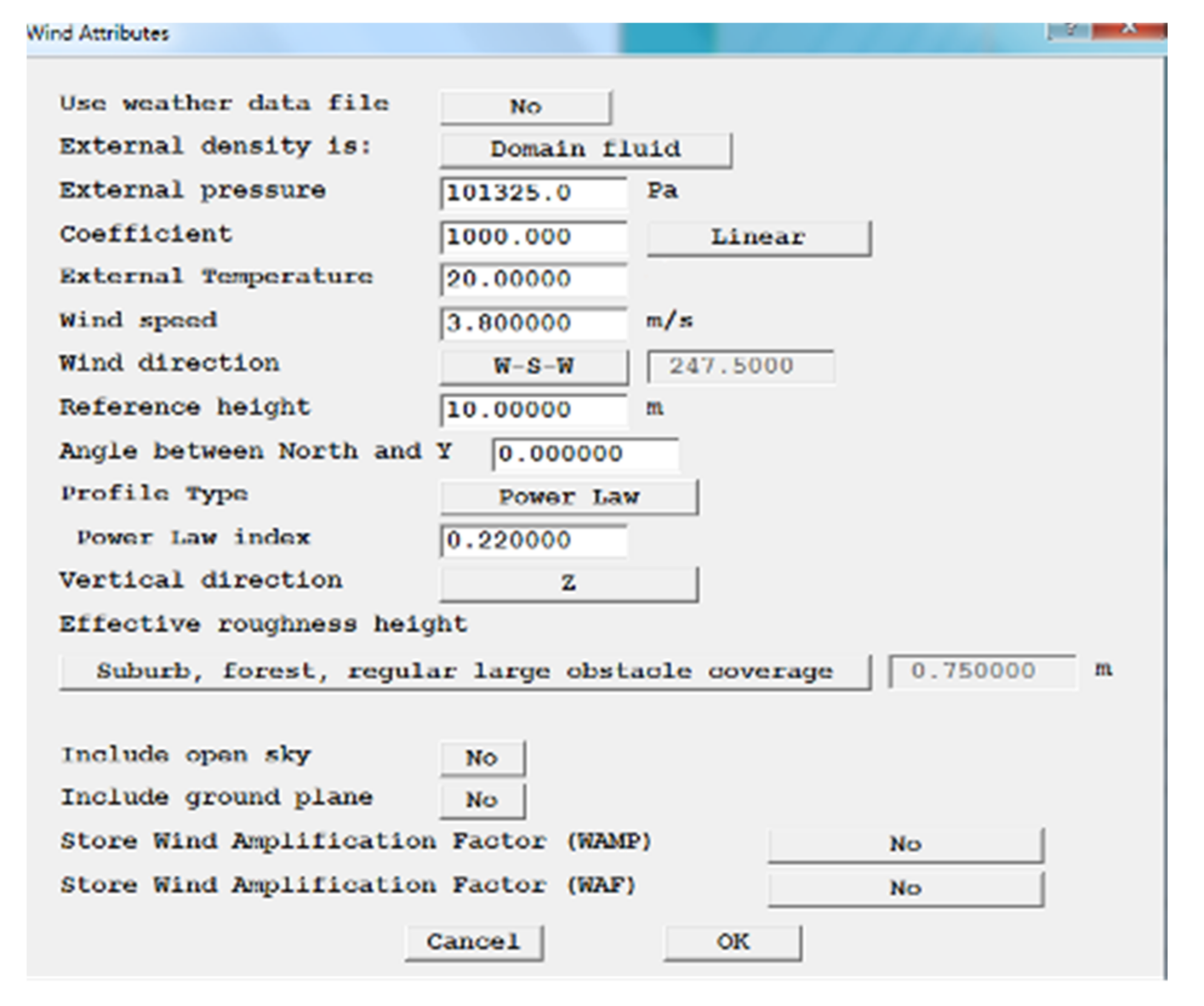Click the 247.5000 wind angle field
Viewport: 1204px width, 1006px height.
(740, 366)
